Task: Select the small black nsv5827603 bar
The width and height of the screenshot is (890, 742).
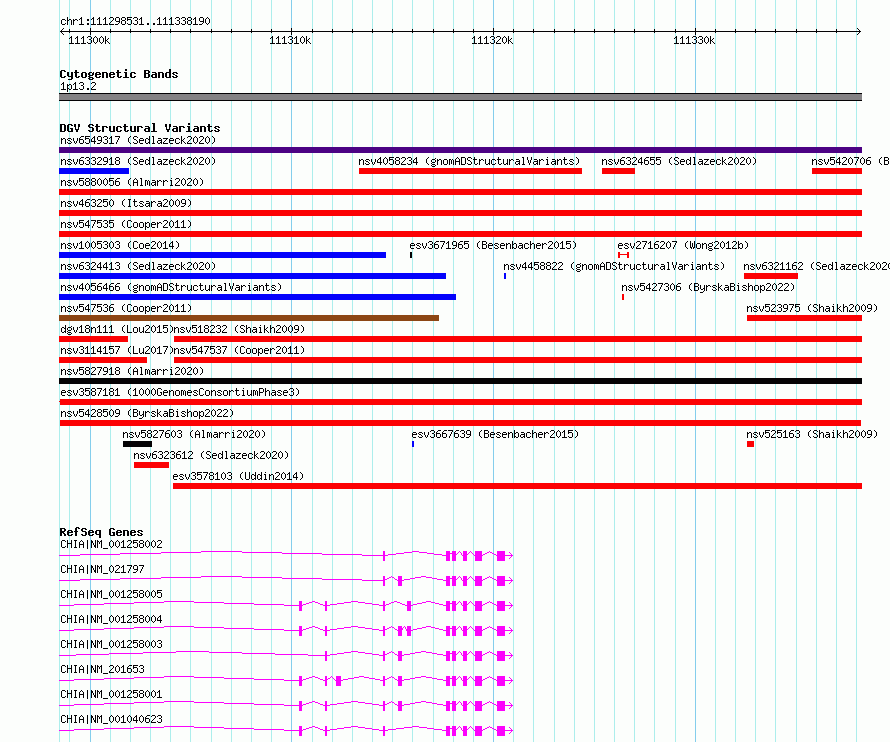Action: point(137,444)
